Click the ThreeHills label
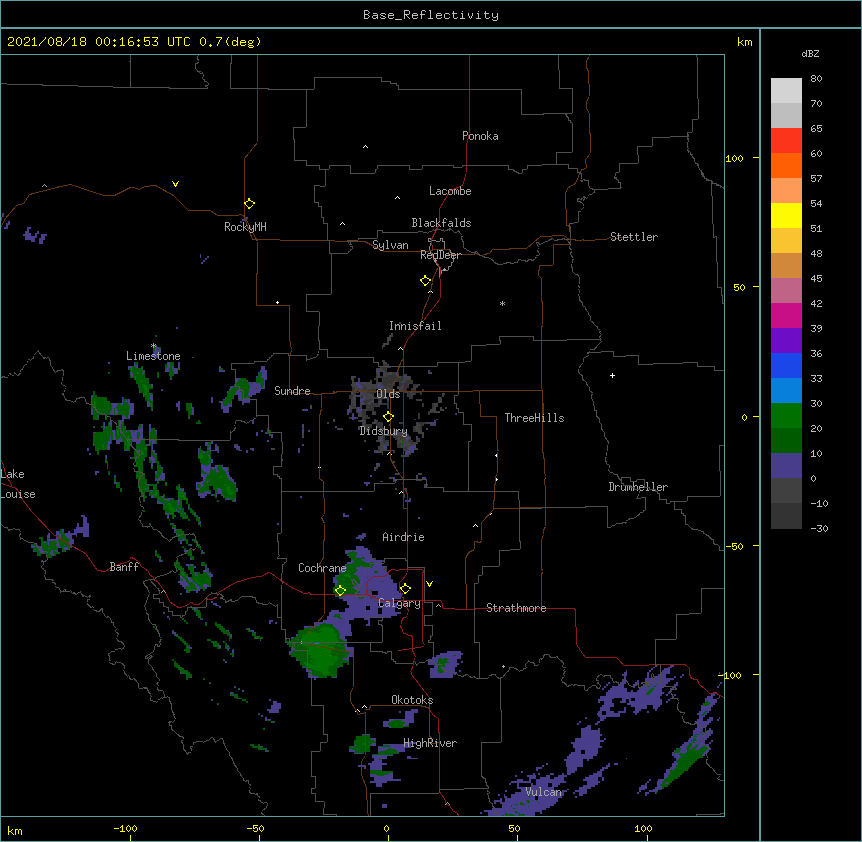This screenshot has width=862, height=842. pos(534,418)
